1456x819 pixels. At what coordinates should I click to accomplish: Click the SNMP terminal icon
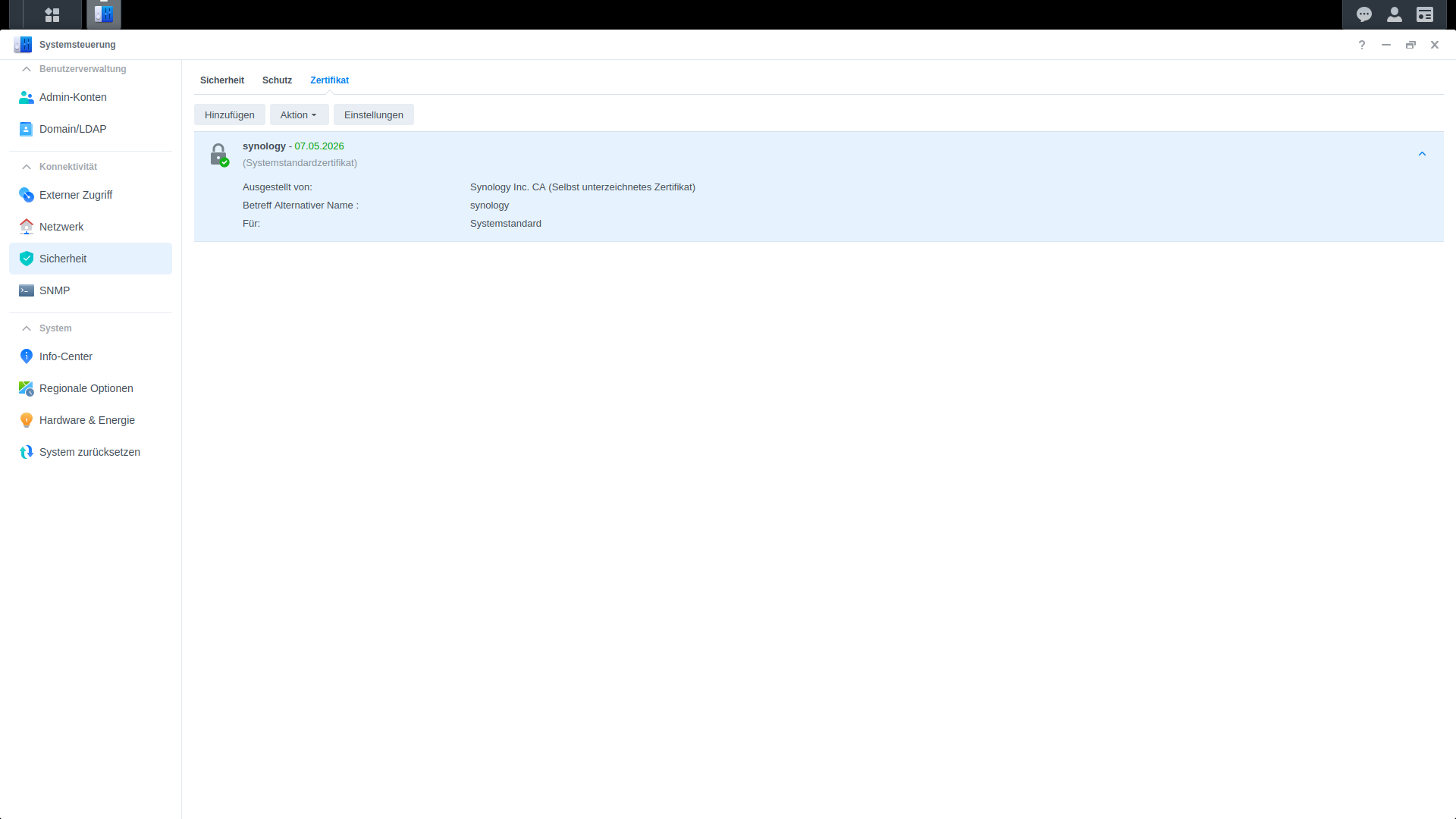tap(26, 290)
